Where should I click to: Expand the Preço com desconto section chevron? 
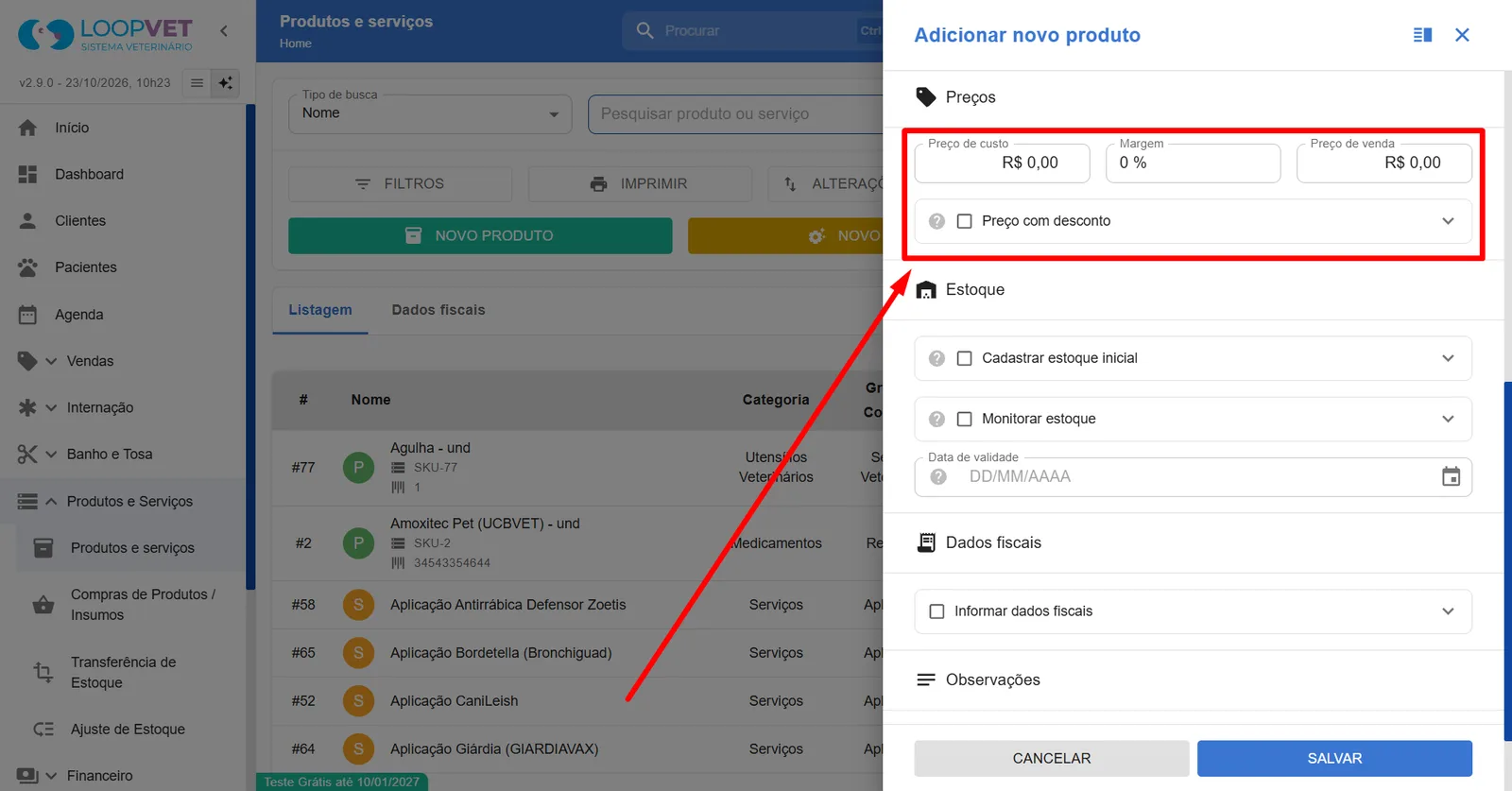[x=1448, y=221]
